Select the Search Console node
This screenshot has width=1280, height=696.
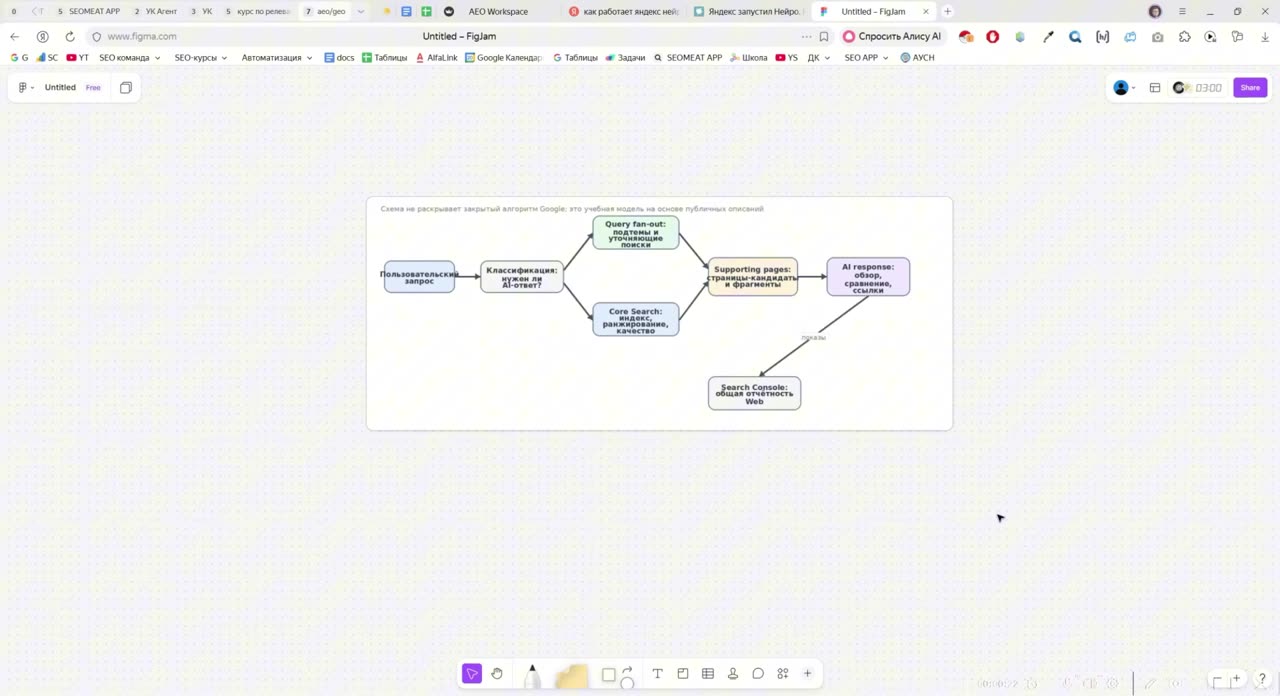(x=754, y=393)
